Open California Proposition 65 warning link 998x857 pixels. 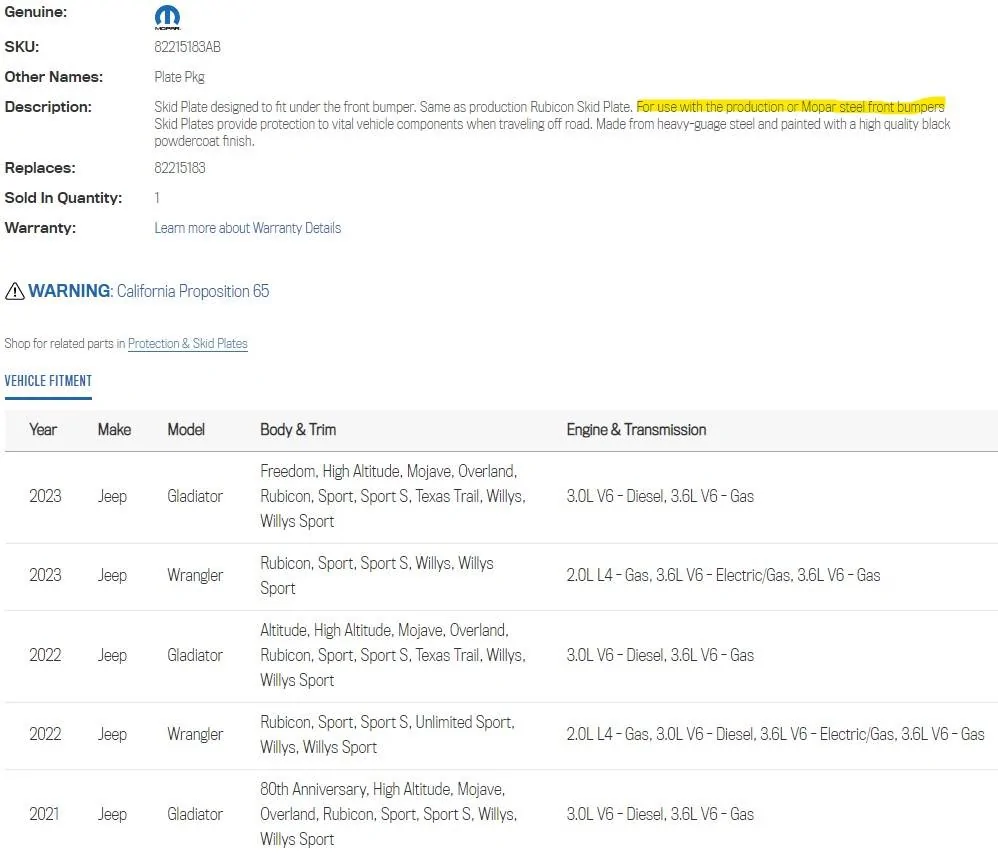point(193,291)
